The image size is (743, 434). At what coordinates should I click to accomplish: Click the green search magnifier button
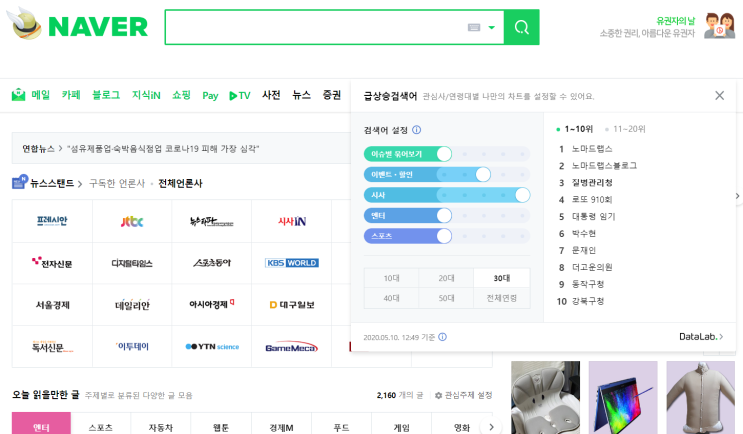(521, 27)
